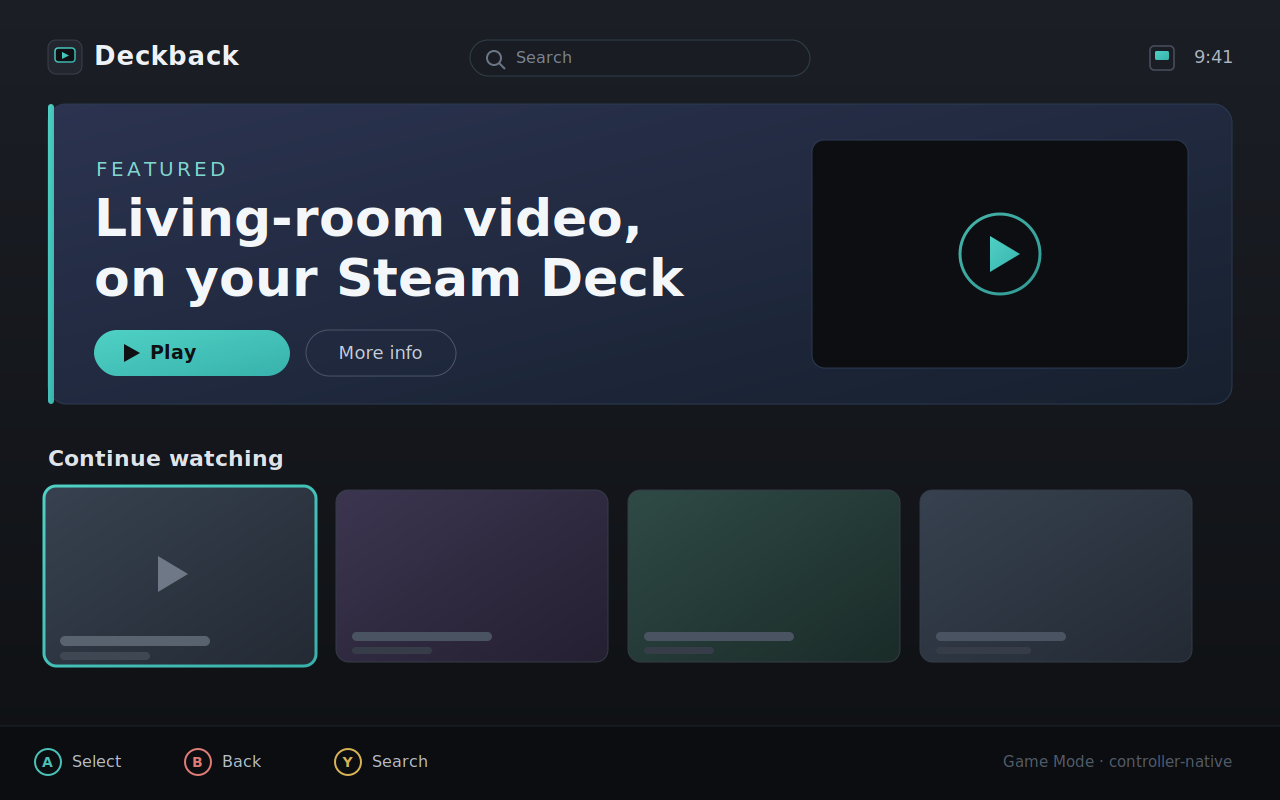Click the battery status icon
Screen dimensions: 1280x800
click(1162, 58)
